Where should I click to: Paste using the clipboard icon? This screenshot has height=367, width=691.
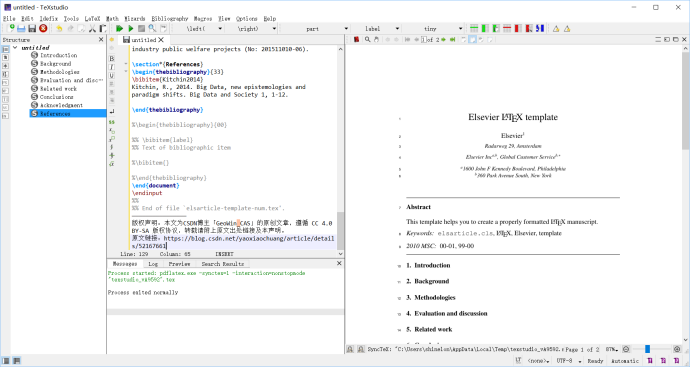(x=103, y=29)
